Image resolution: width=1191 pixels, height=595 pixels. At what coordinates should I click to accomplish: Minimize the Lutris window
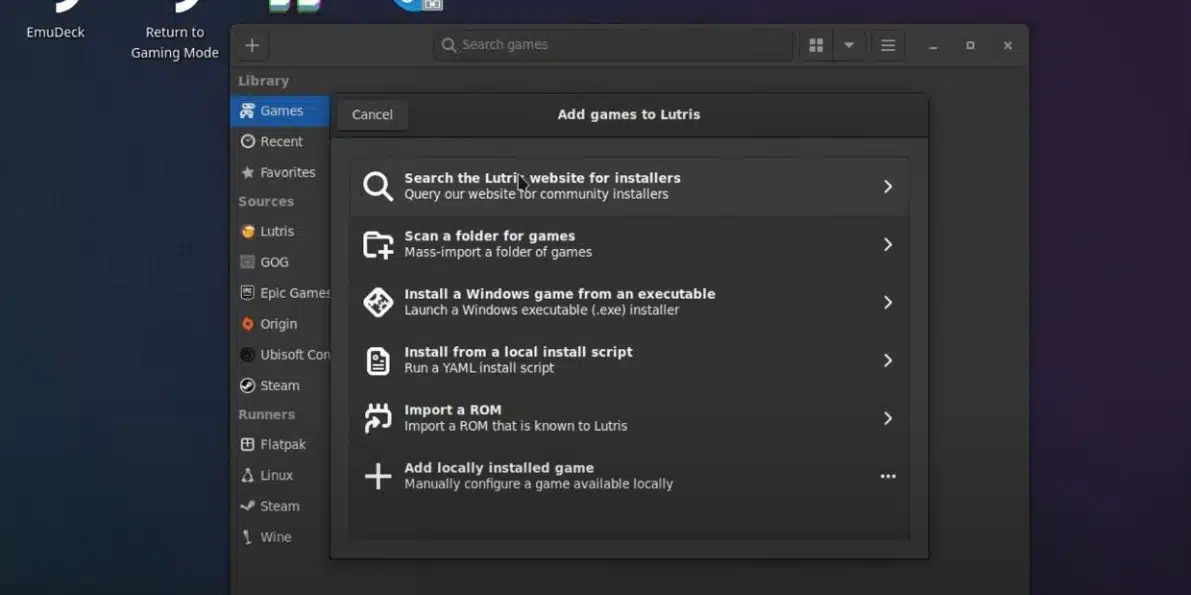933,46
